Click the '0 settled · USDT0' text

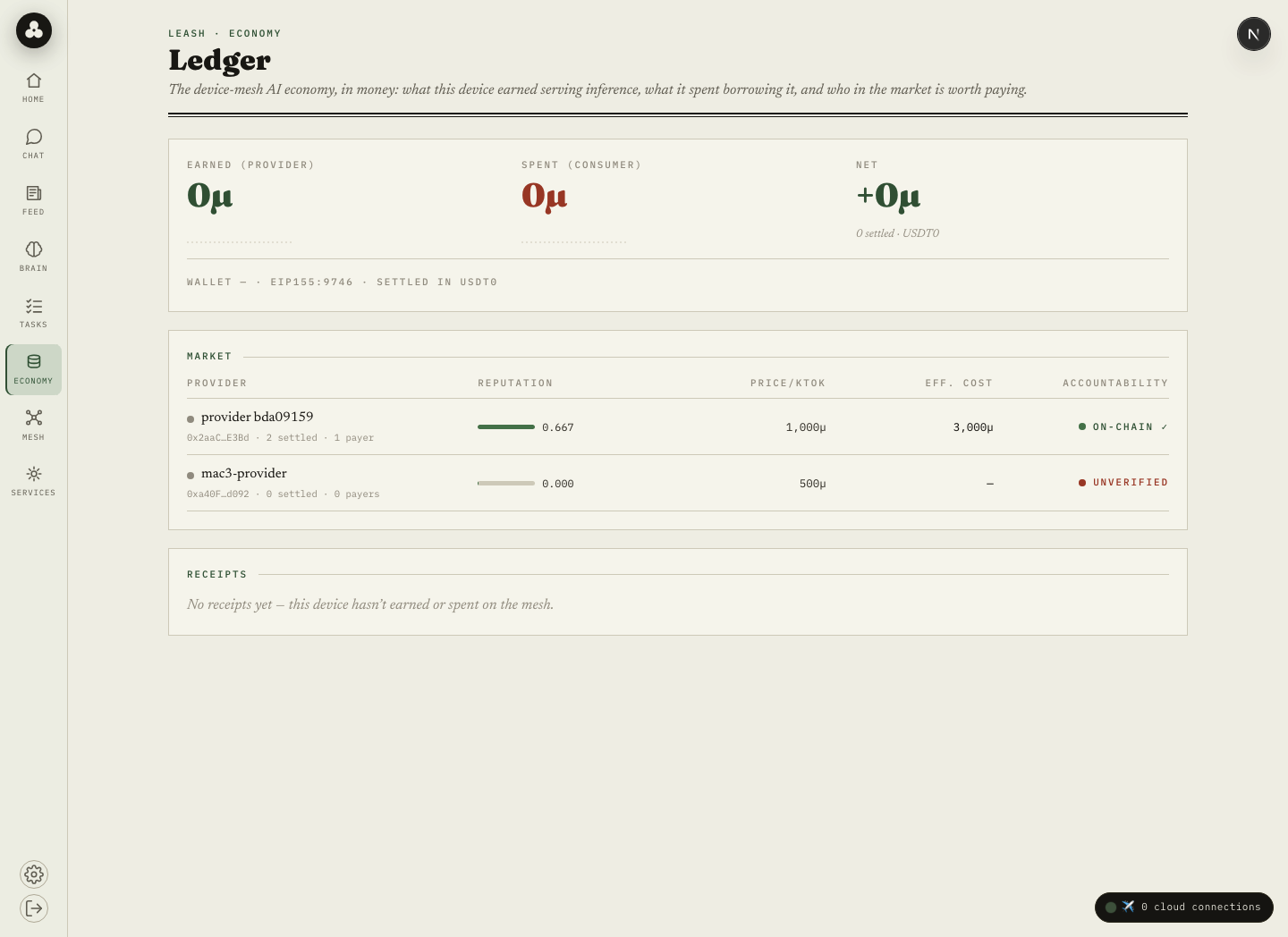(x=897, y=233)
